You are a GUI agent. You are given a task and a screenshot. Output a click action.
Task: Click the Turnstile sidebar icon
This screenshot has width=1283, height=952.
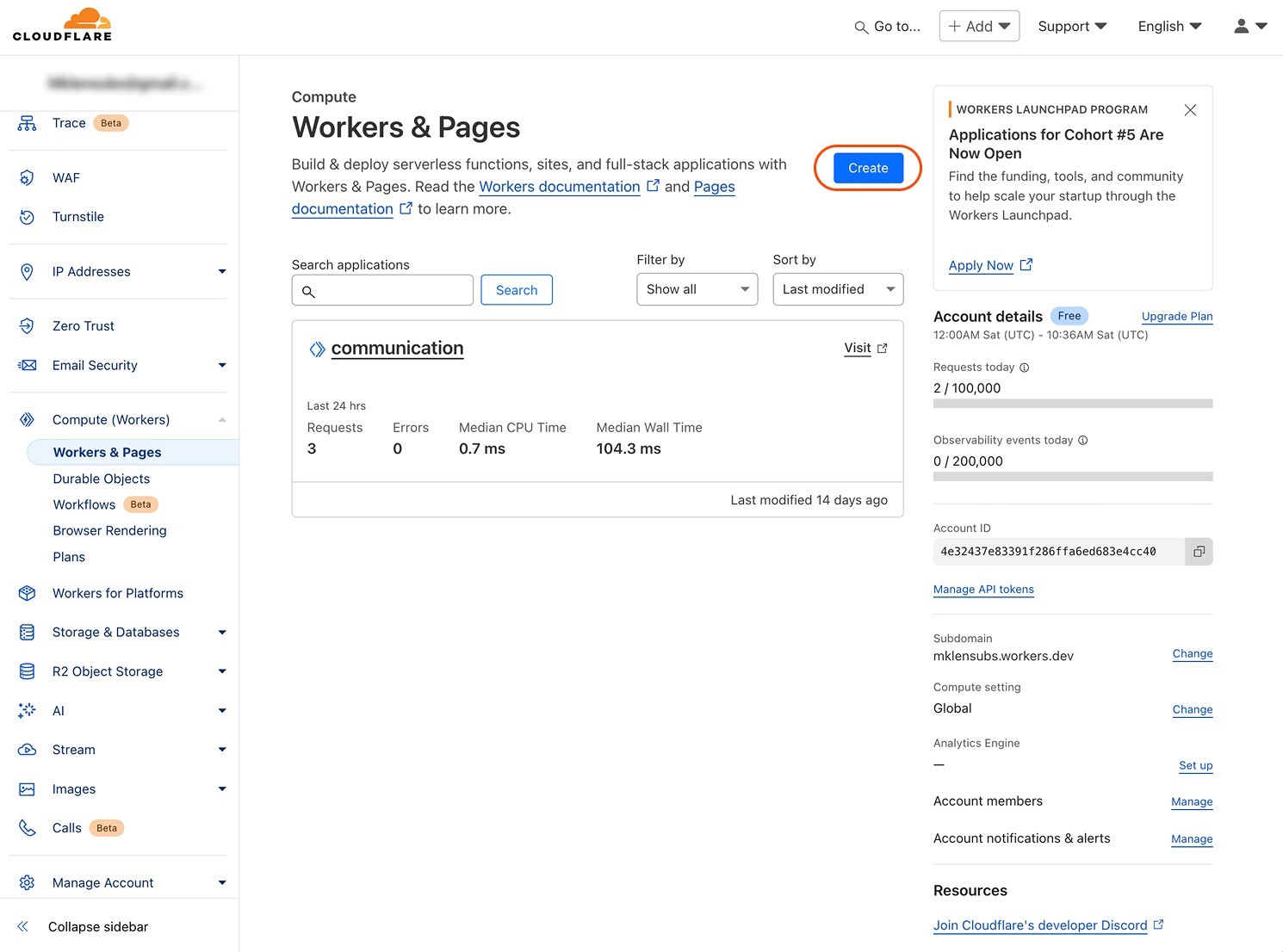tap(27, 217)
